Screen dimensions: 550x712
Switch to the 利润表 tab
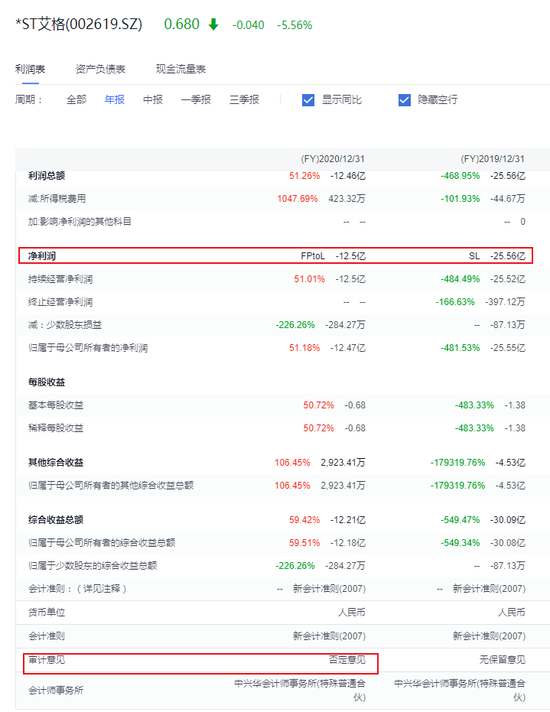click(30, 69)
